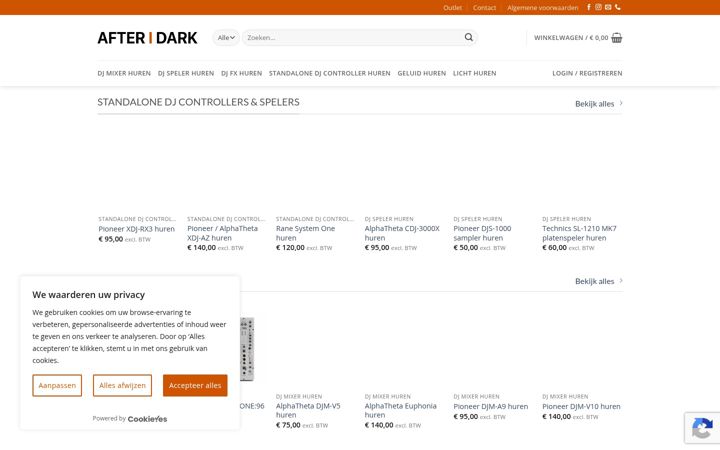
Task: Open Pioneer XDJ-RX3 huren product
Action: click(136, 229)
